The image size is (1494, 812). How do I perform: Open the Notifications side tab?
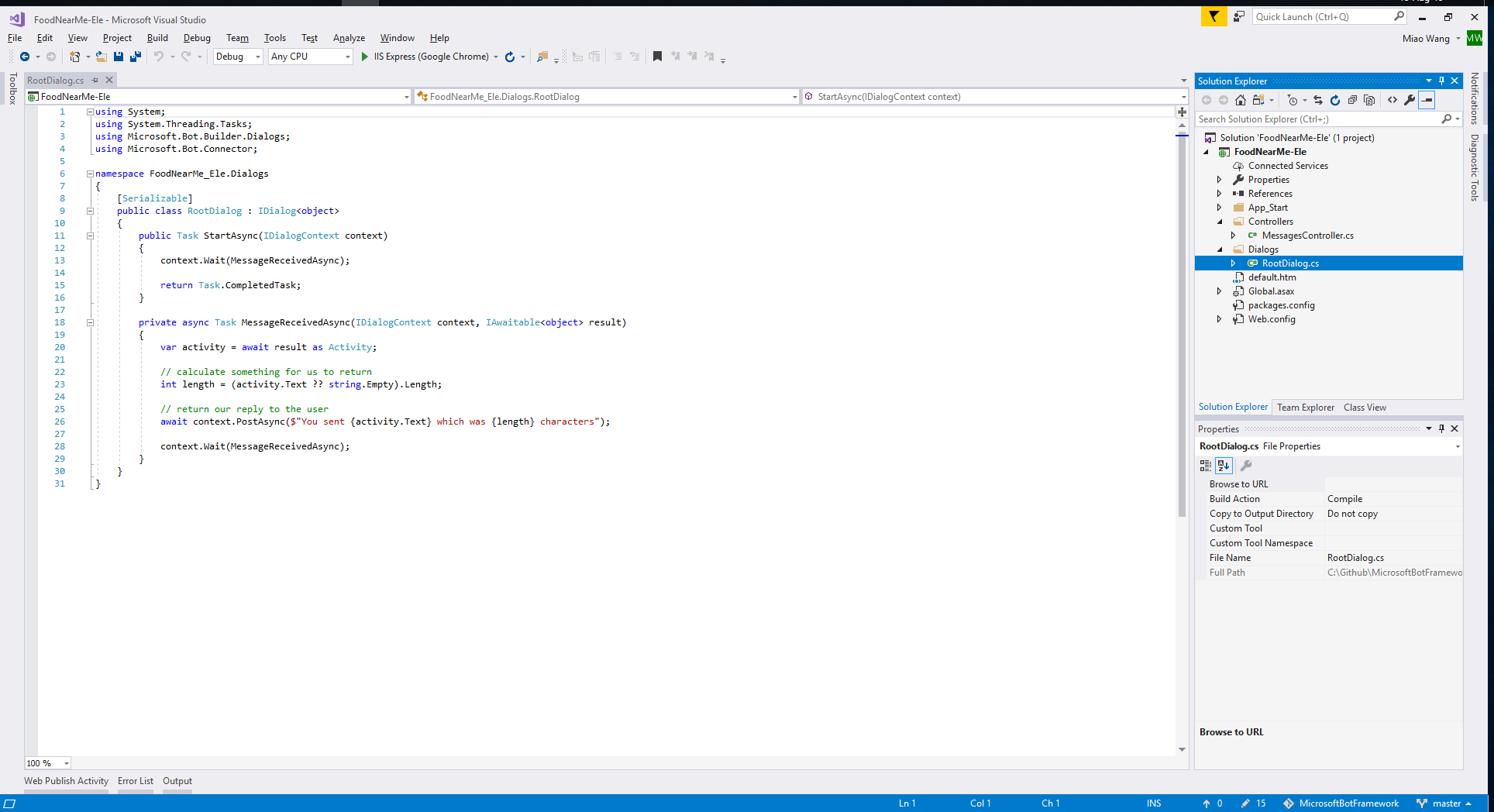(x=1475, y=98)
